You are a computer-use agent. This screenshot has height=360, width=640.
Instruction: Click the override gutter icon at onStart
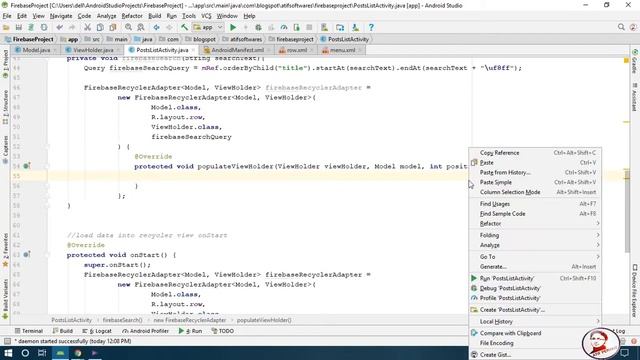click(27, 255)
